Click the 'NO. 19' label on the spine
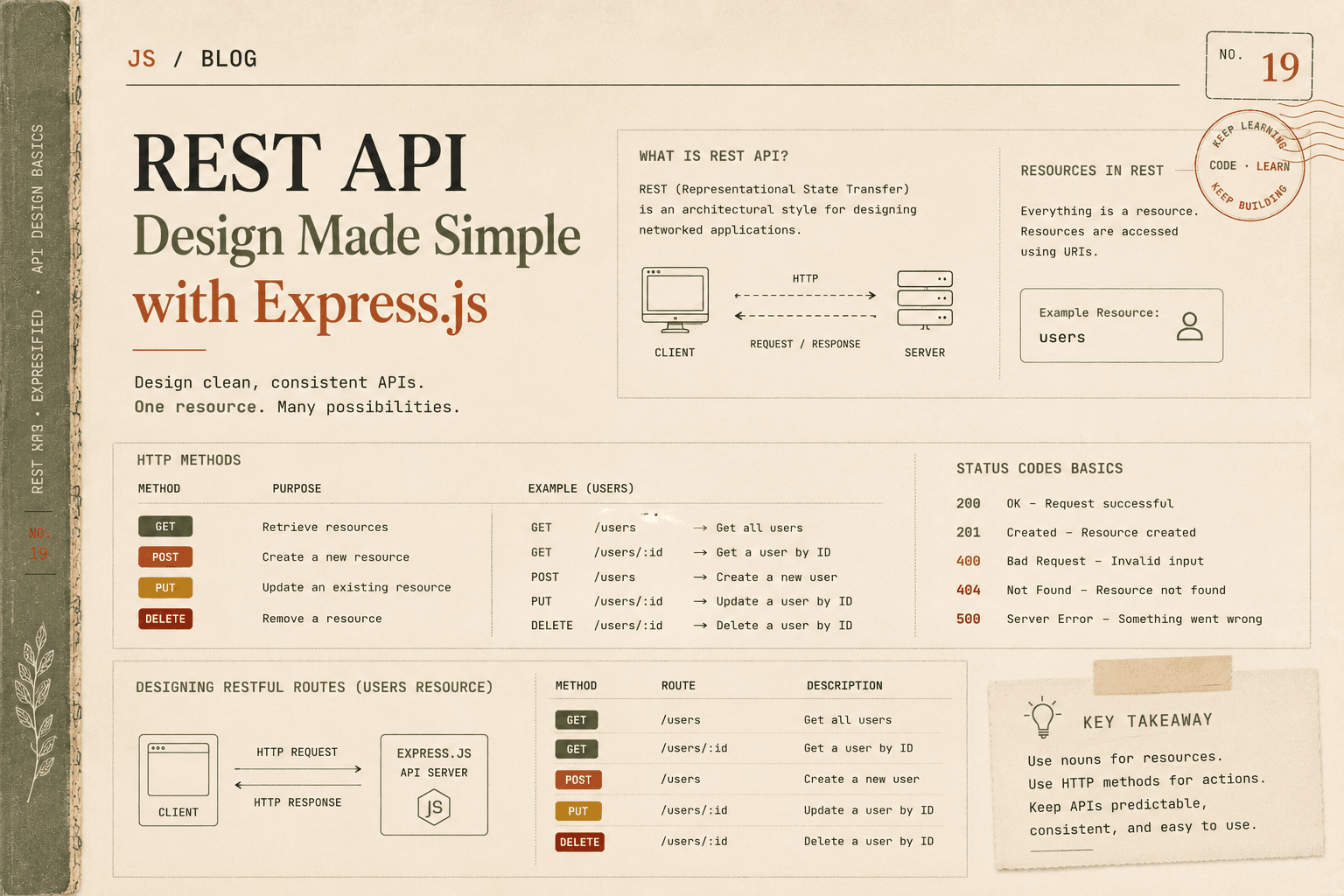The height and width of the screenshot is (896, 1344). click(x=38, y=543)
